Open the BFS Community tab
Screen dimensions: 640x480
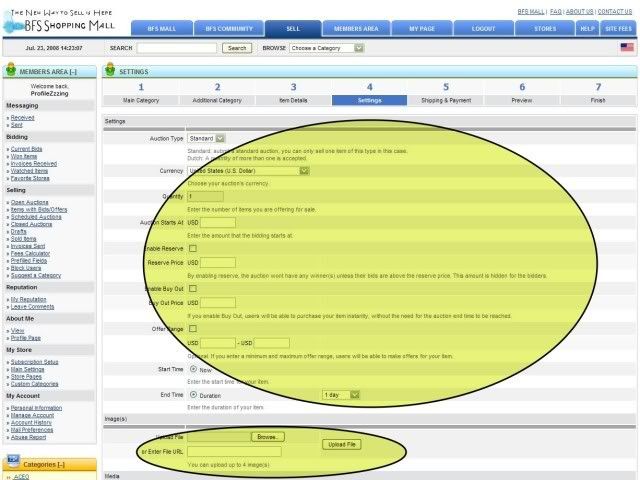[229, 29]
